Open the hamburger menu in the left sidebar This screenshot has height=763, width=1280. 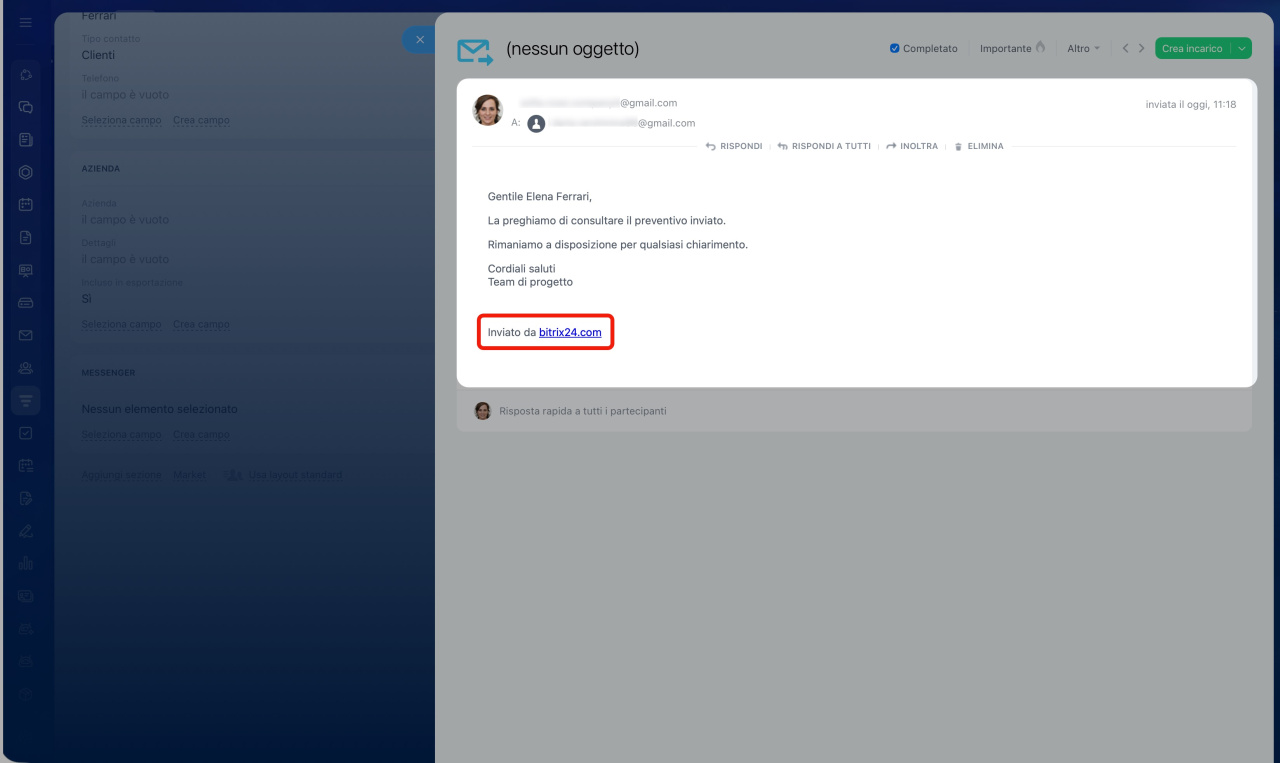click(26, 22)
